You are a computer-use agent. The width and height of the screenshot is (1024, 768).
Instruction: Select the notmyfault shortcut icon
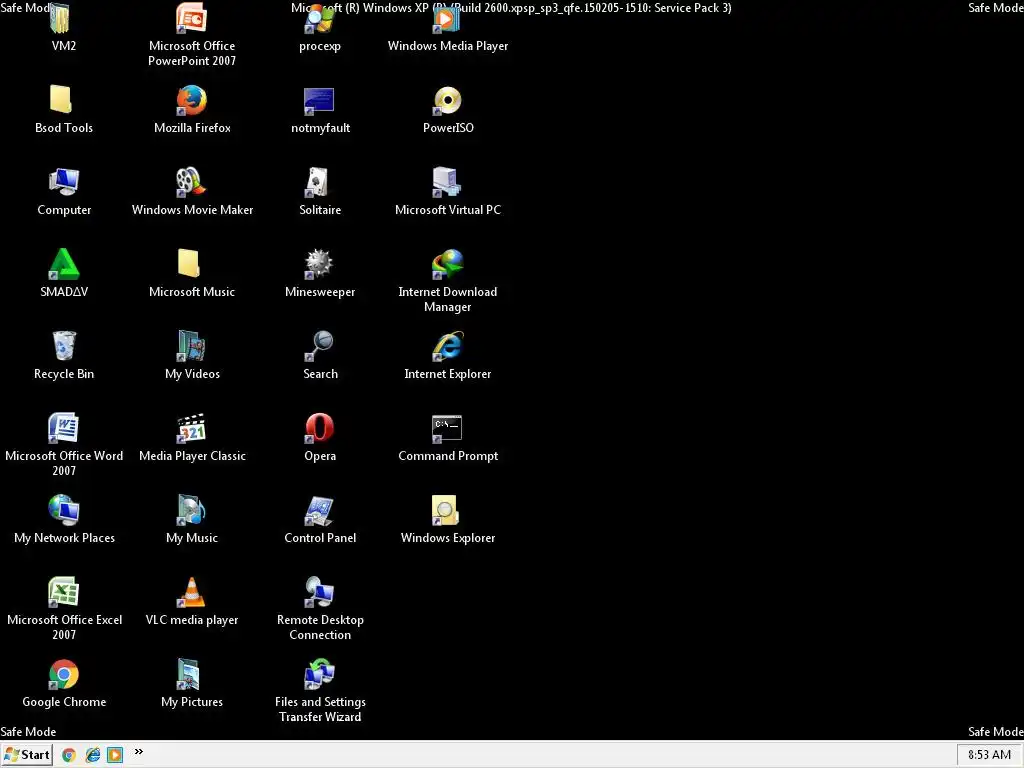click(x=319, y=101)
